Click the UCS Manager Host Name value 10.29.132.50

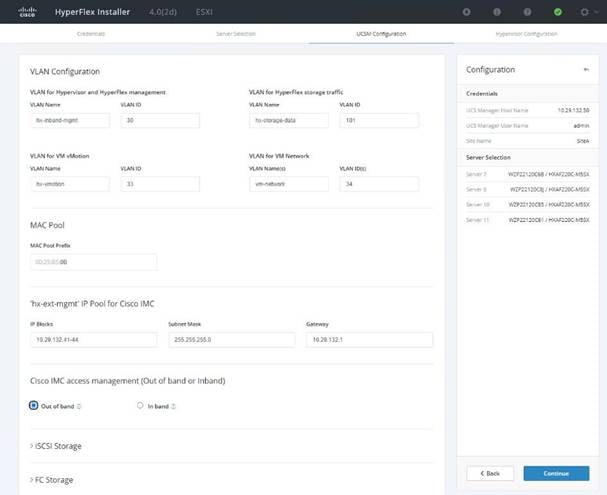click(573, 110)
